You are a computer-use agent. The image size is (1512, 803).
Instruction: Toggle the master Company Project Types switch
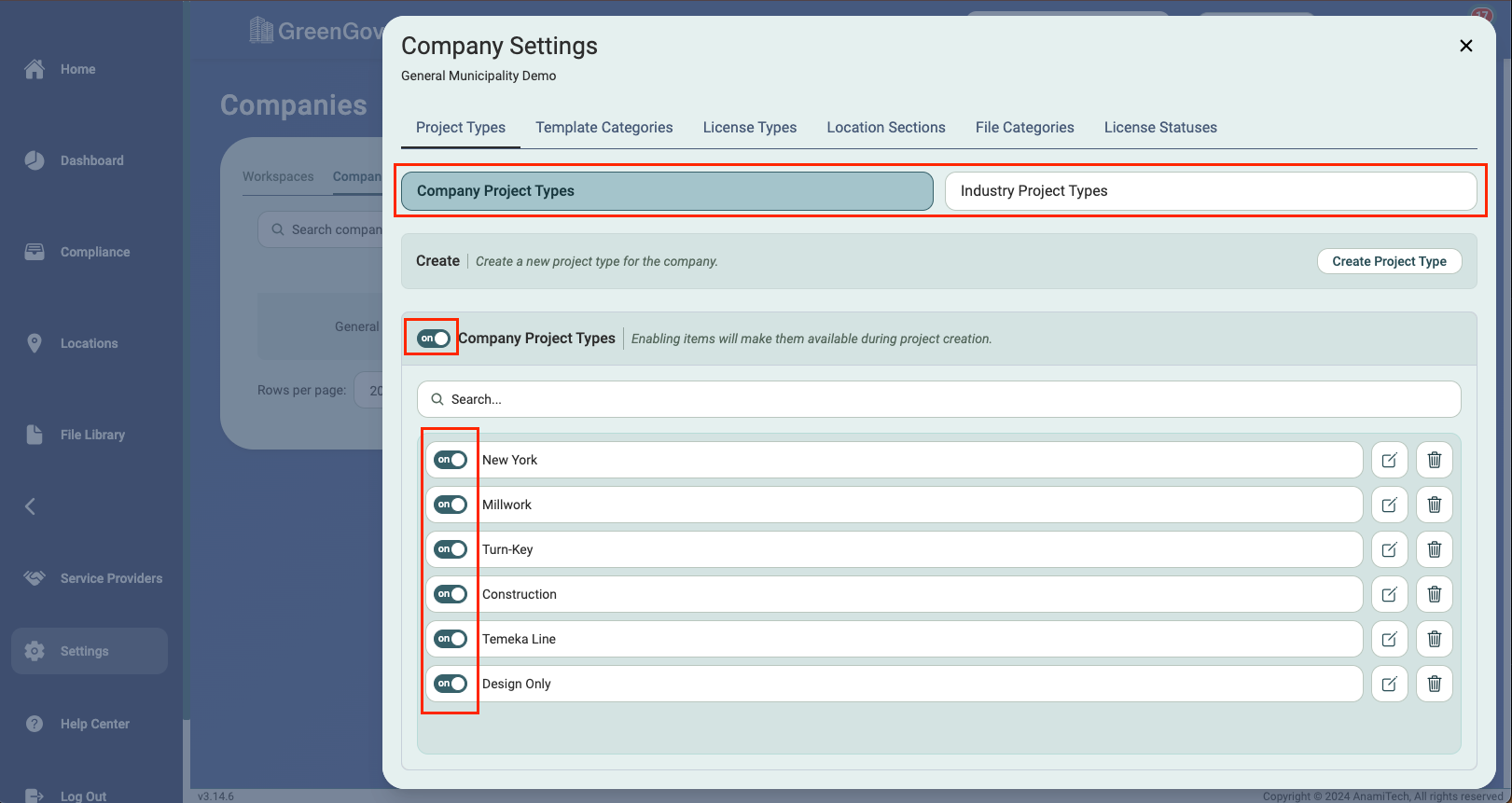point(434,339)
